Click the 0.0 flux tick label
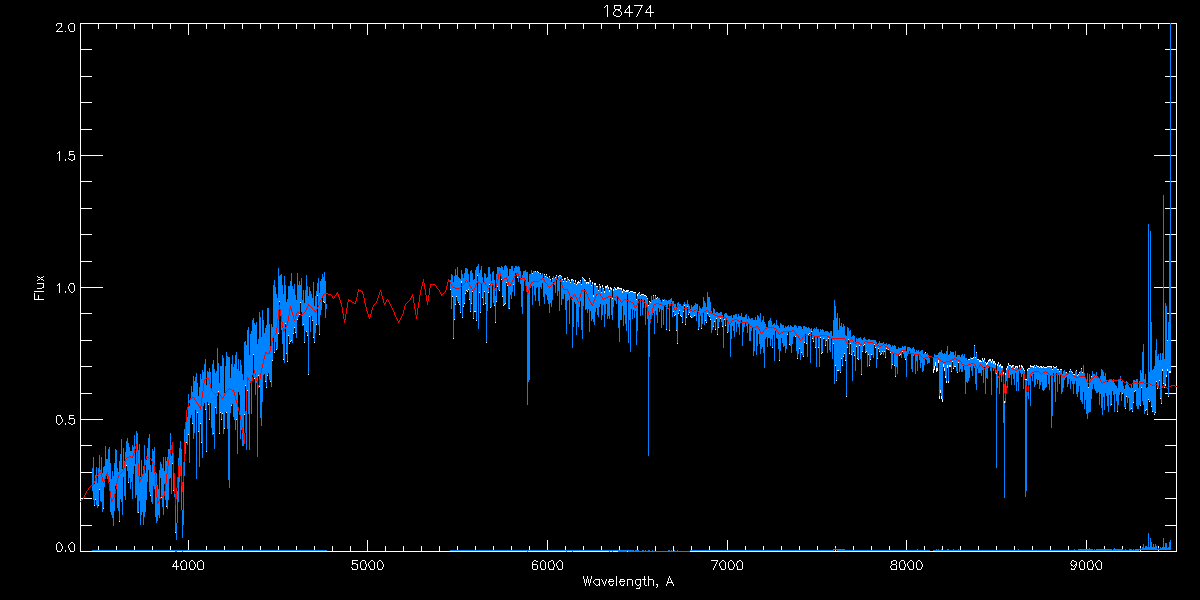 tap(65, 547)
